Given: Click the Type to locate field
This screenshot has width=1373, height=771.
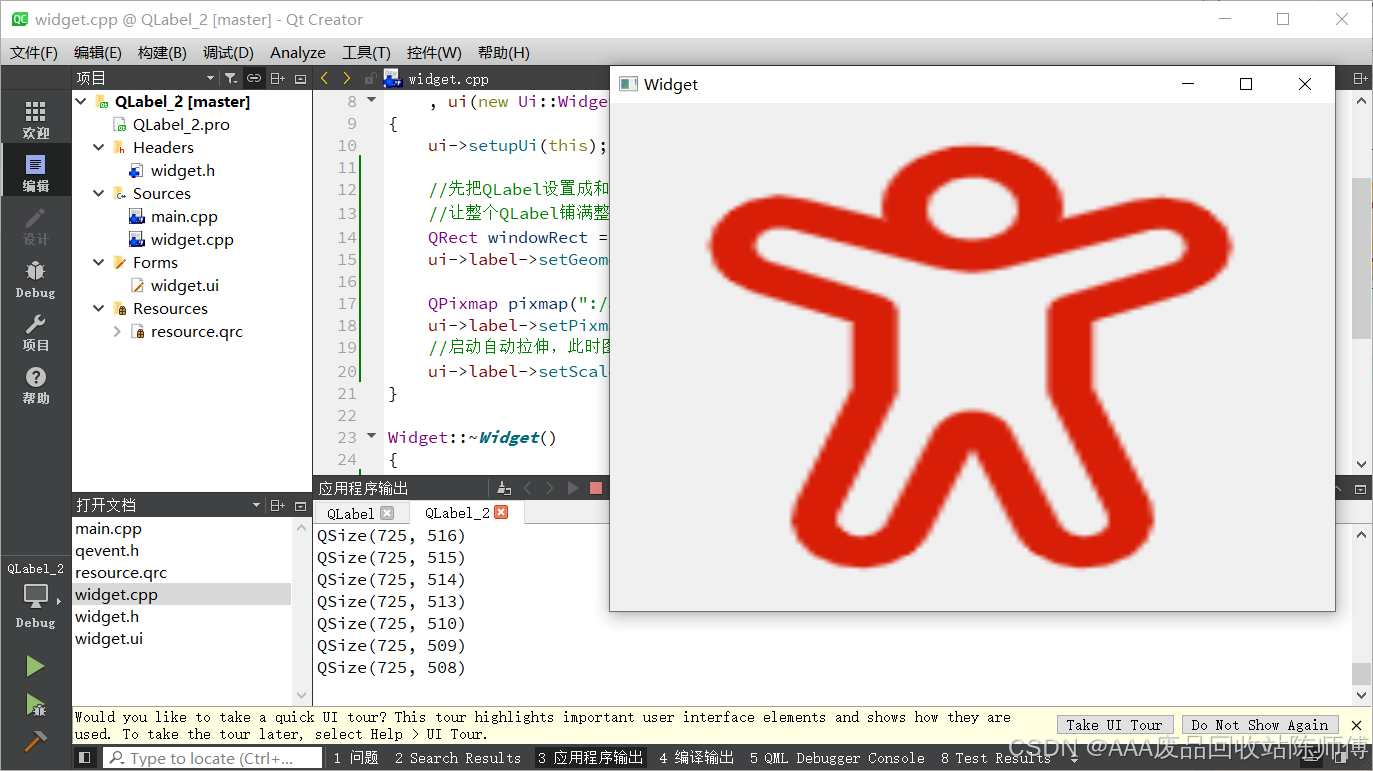Looking at the screenshot, I should click(x=212, y=758).
